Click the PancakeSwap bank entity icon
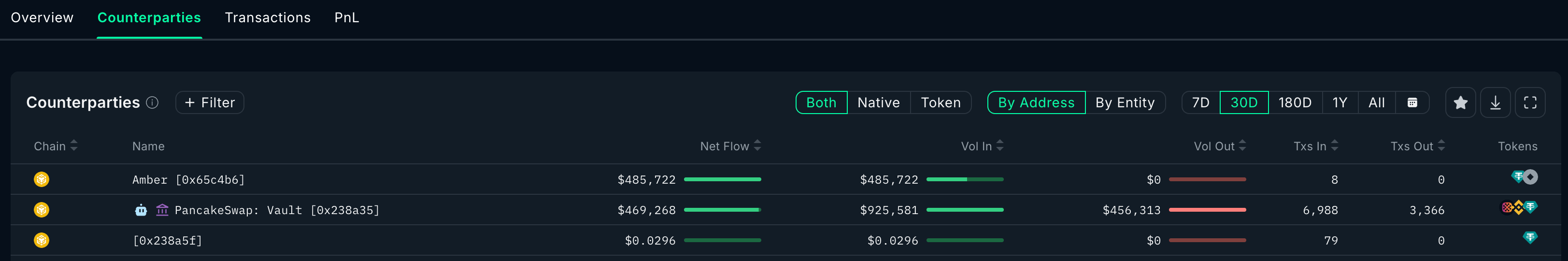 (162, 210)
